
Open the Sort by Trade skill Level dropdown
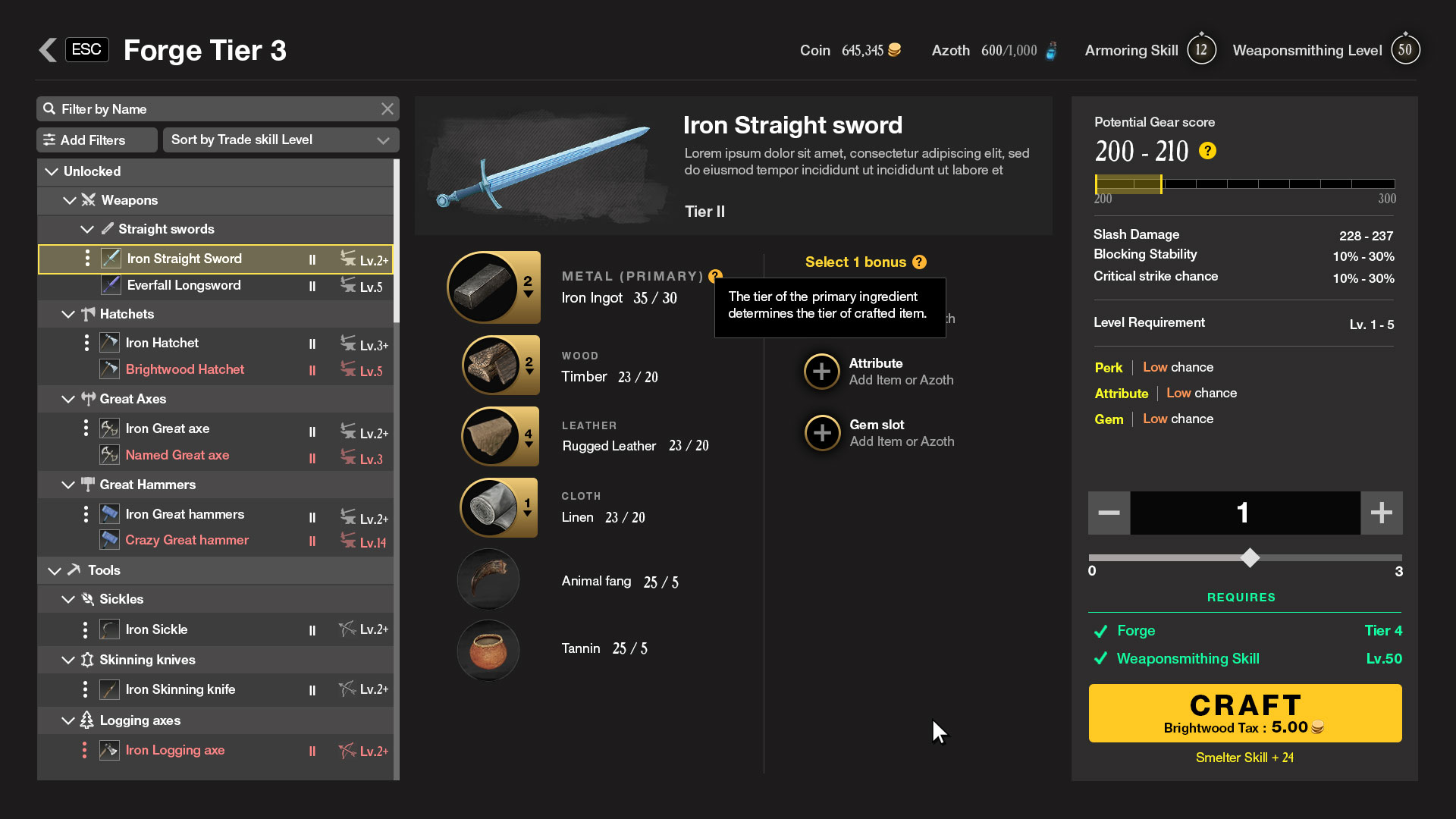click(x=281, y=140)
